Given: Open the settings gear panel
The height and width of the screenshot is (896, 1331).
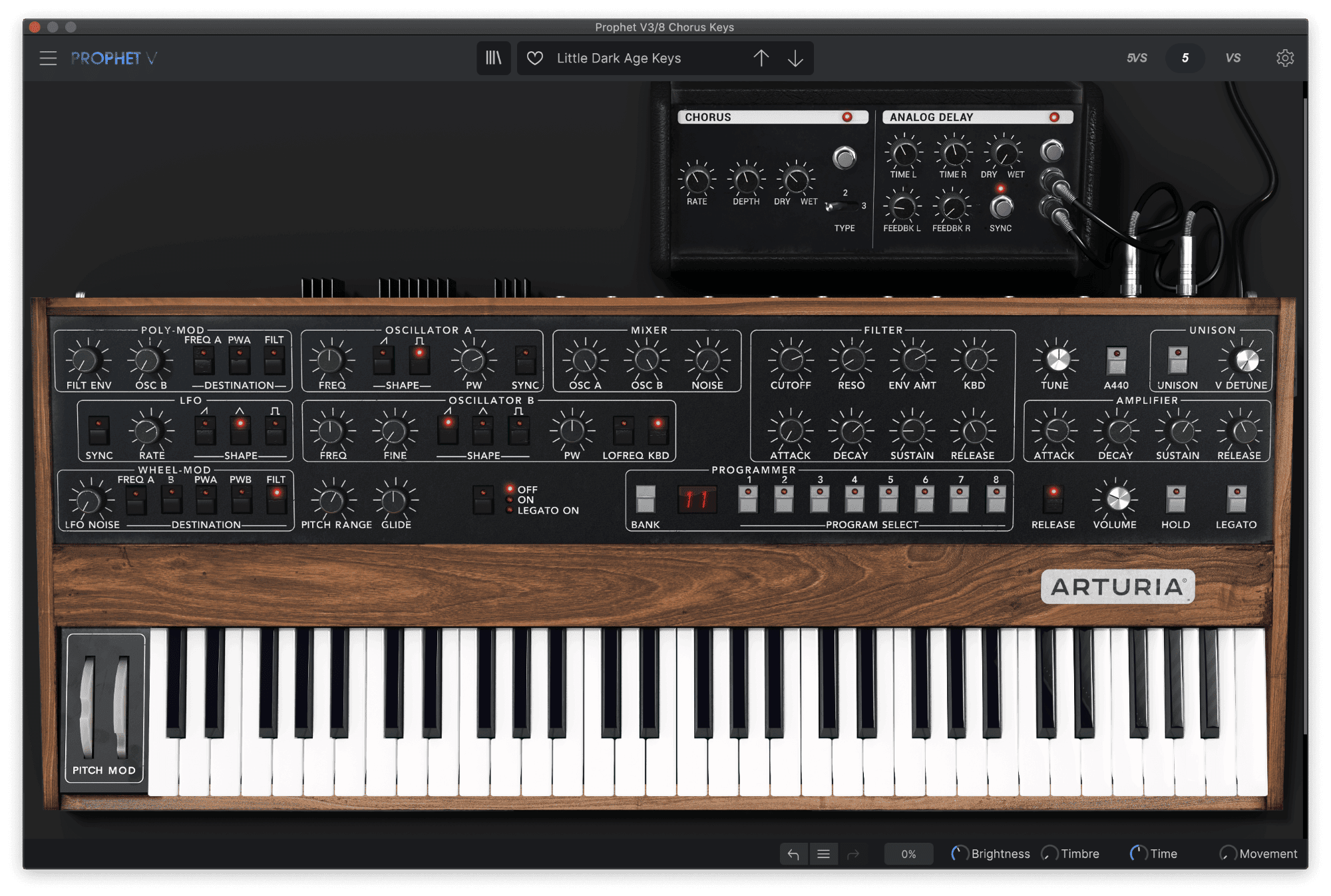Looking at the screenshot, I should (x=1284, y=59).
